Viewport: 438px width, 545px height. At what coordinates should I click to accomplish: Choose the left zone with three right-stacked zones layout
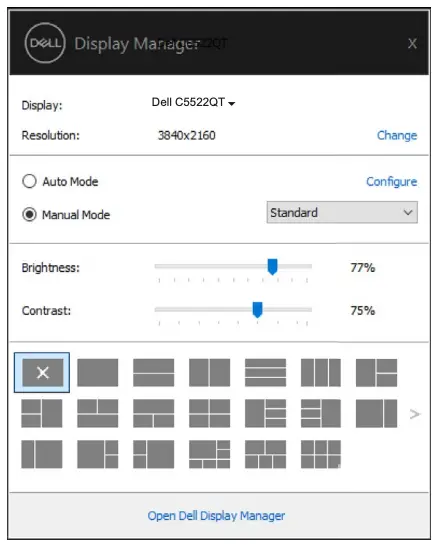[265, 413]
